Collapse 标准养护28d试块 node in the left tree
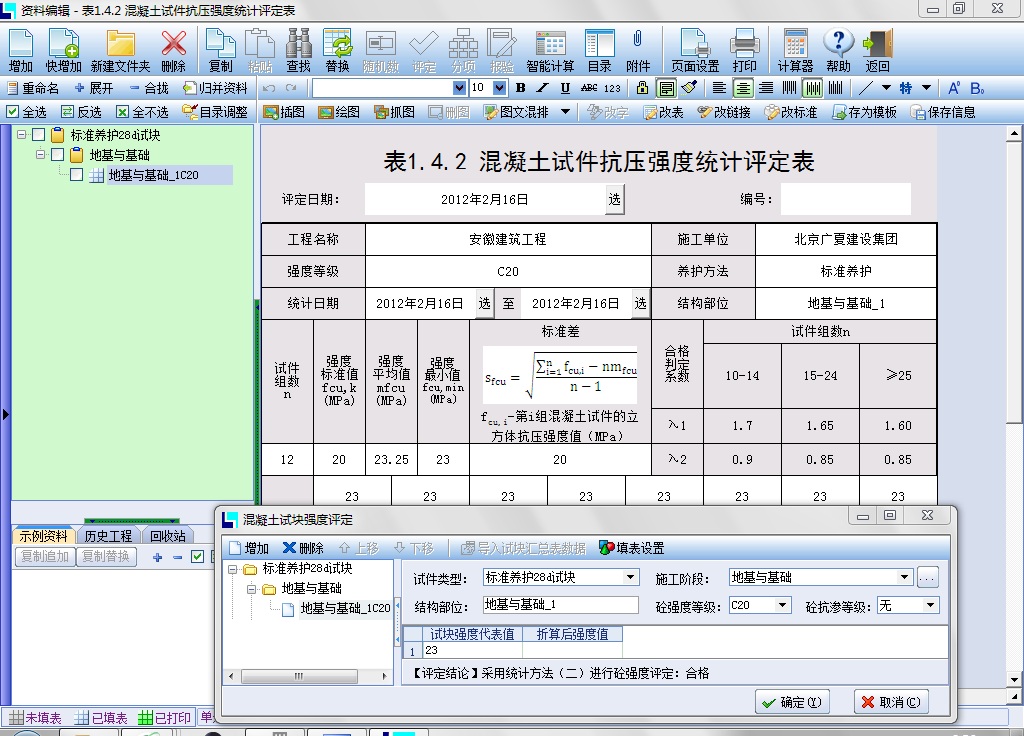 pos(22,135)
